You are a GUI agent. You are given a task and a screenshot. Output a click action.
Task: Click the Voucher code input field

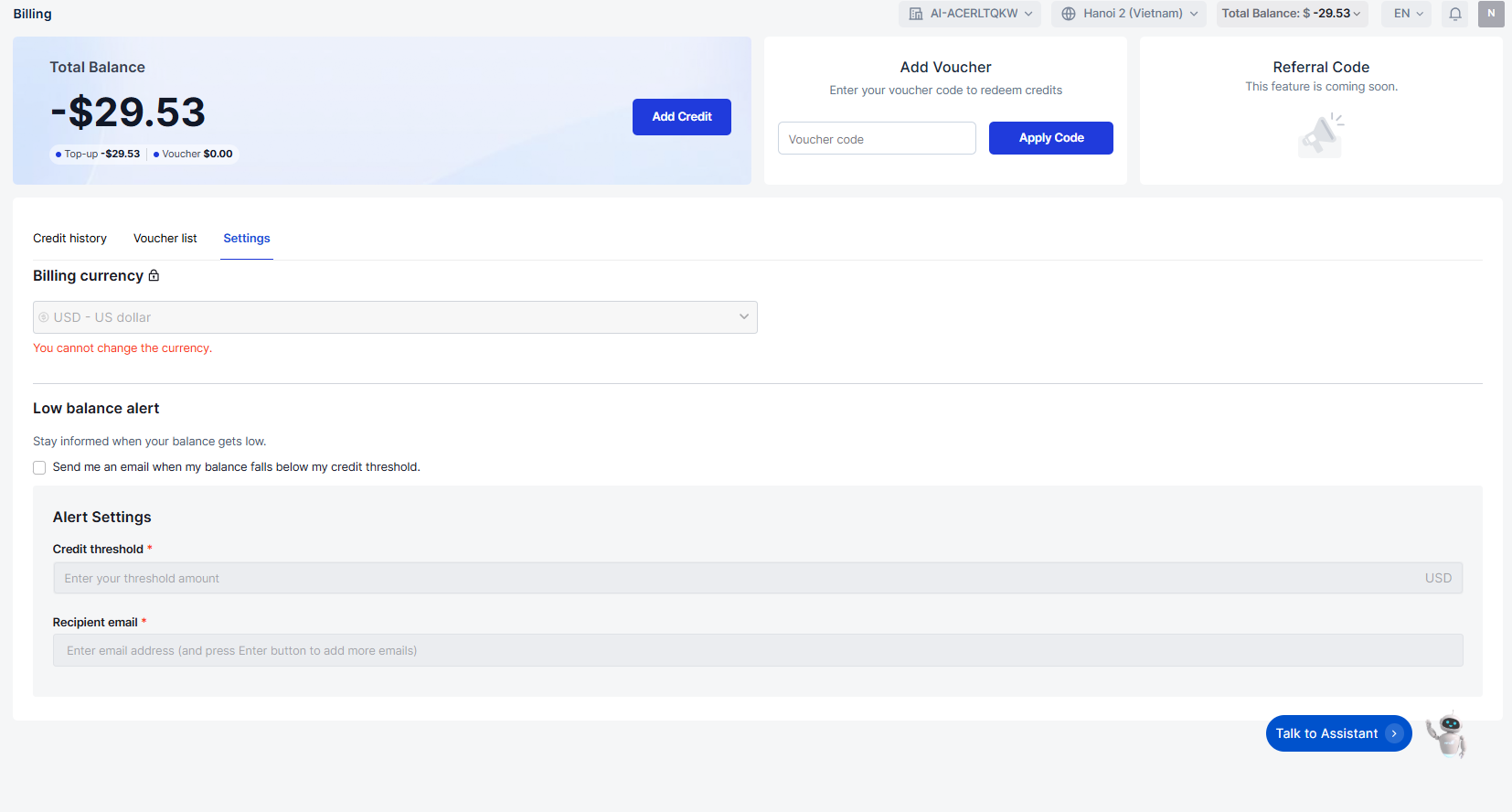(x=876, y=139)
